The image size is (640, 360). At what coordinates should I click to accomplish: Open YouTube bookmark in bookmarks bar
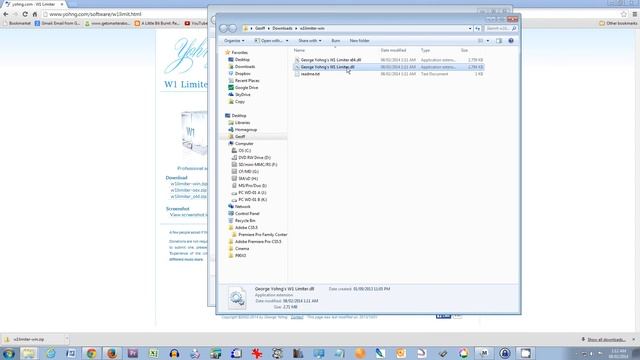click(x=196, y=23)
